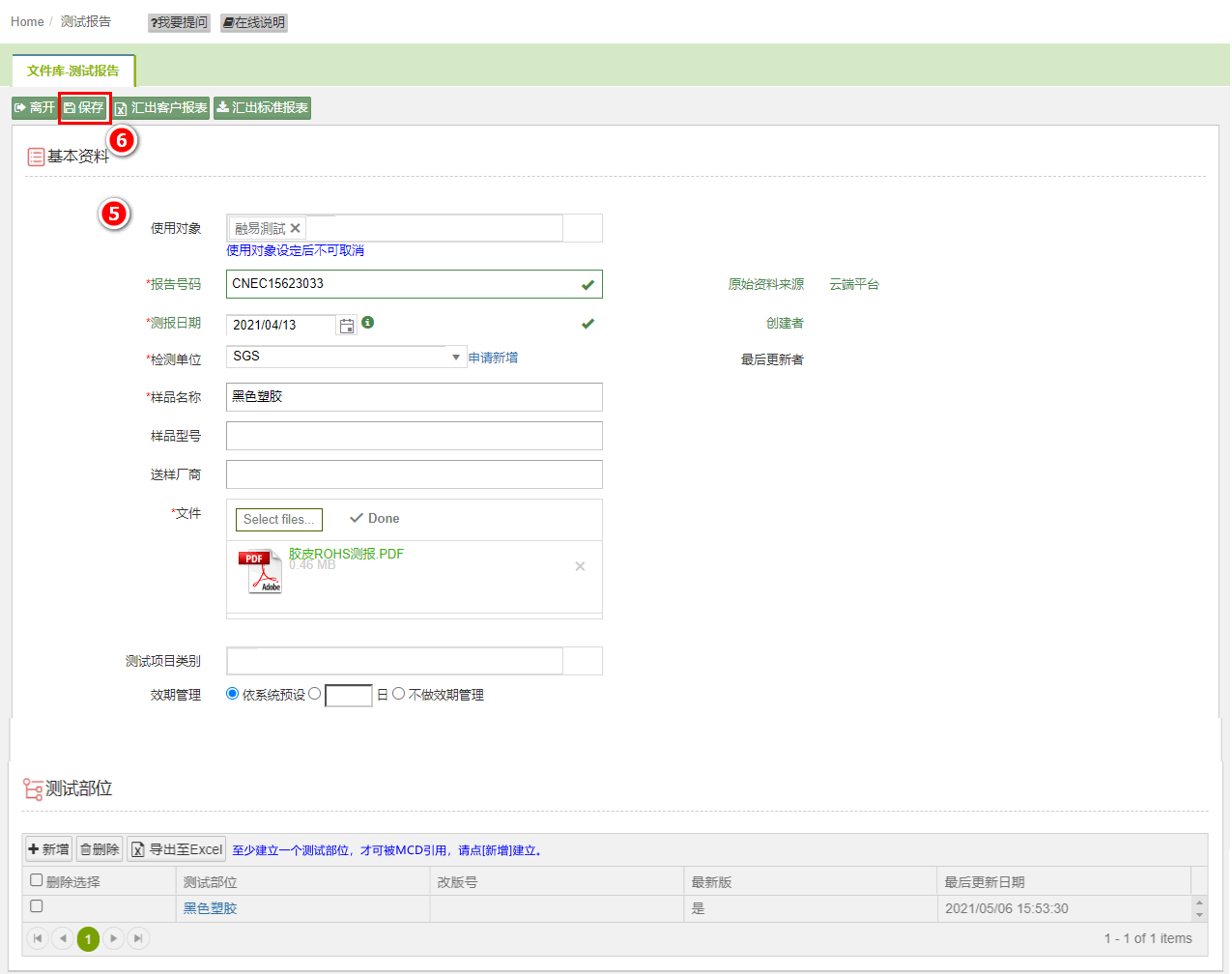This screenshot has height=974, width=1232.
Task: Select 依系统预设 radio option
Action: tap(232, 694)
